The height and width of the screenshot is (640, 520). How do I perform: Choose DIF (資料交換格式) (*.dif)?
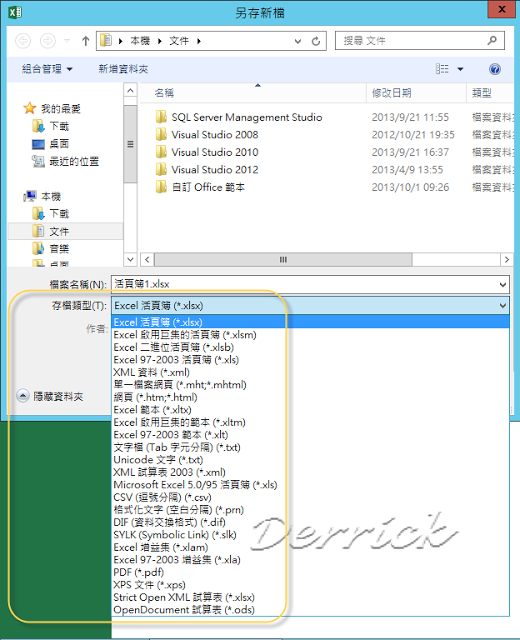pos(311,522)
